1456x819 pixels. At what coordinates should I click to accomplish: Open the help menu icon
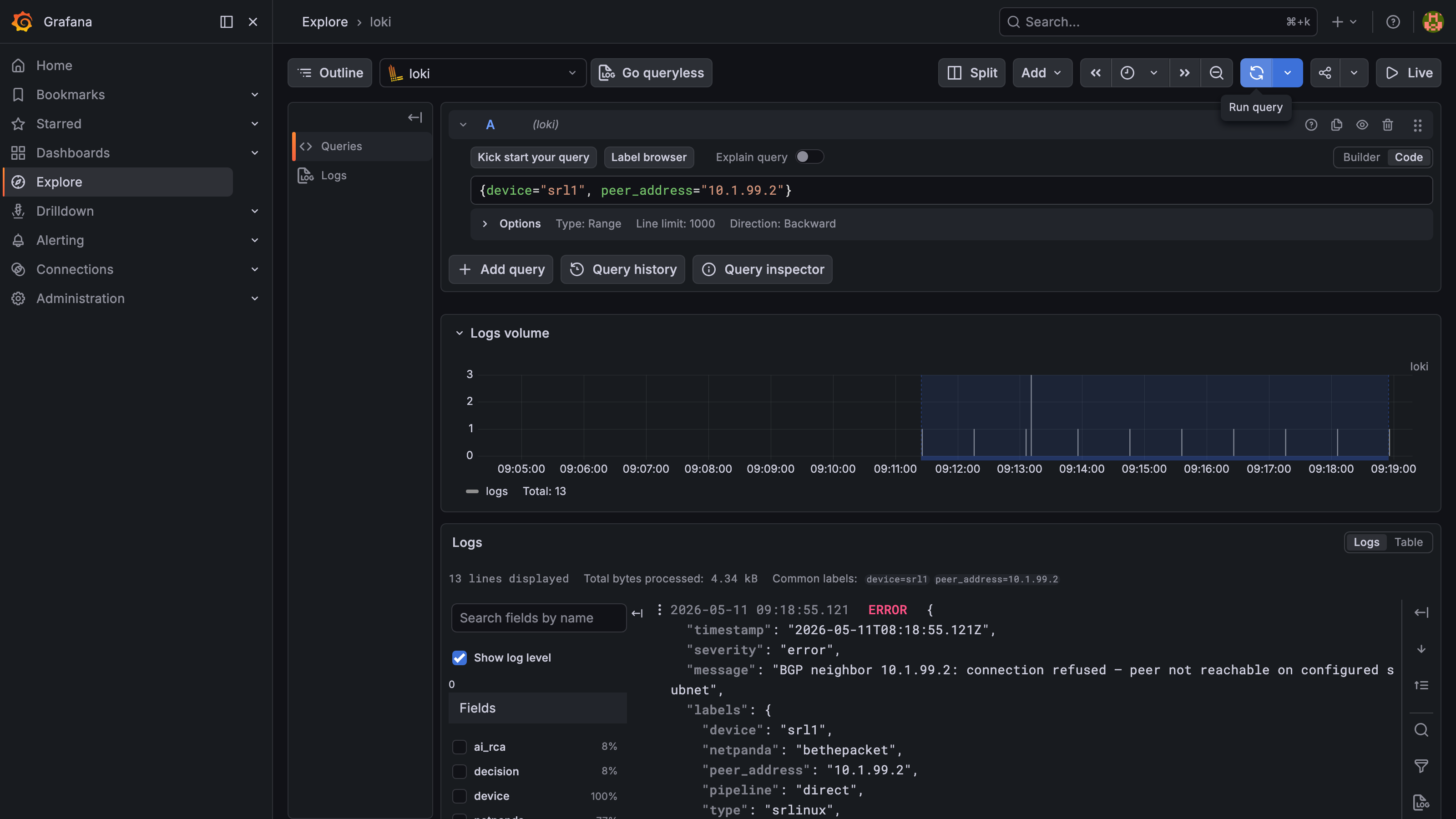[1393, 21]
